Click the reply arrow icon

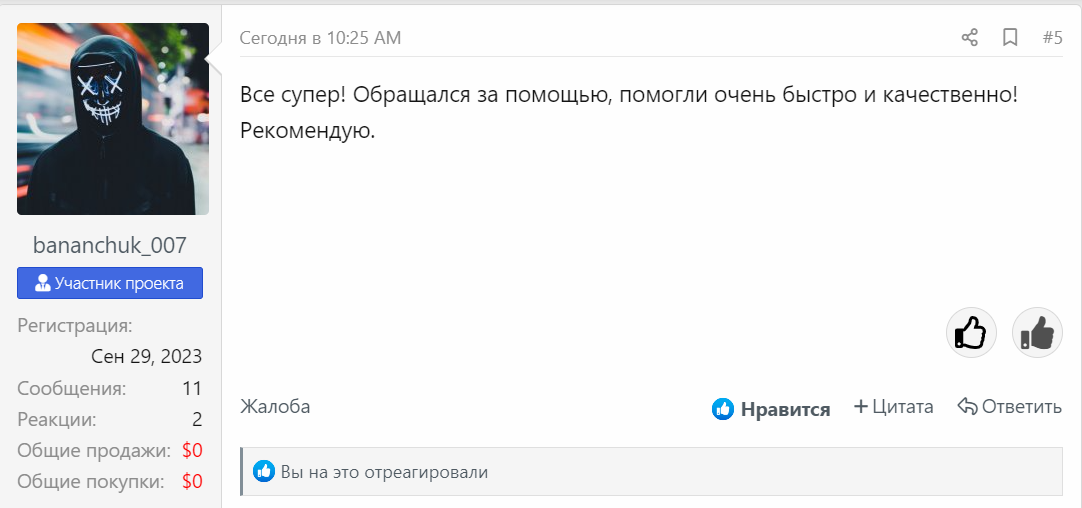coord(967,407)
